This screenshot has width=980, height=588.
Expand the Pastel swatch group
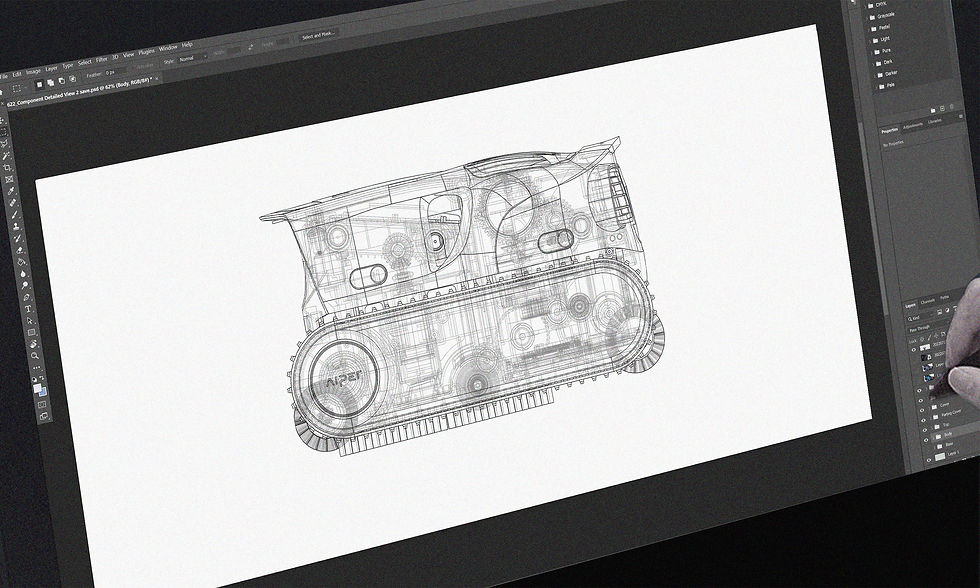coord(868,30)
